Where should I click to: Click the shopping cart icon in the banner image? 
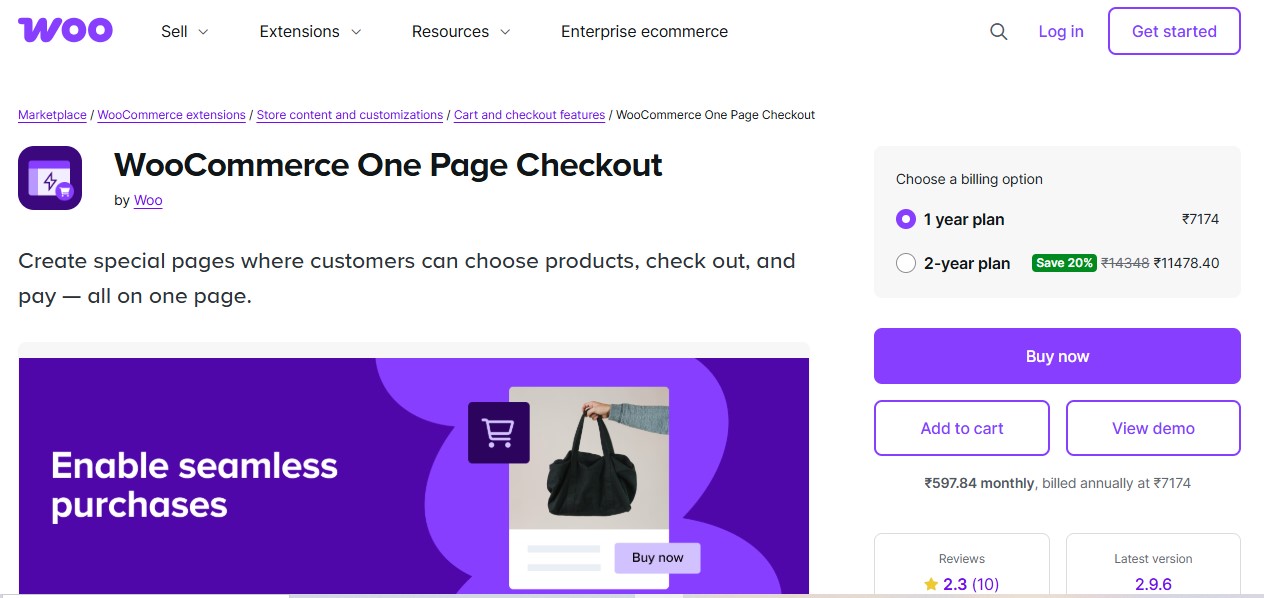498,432
